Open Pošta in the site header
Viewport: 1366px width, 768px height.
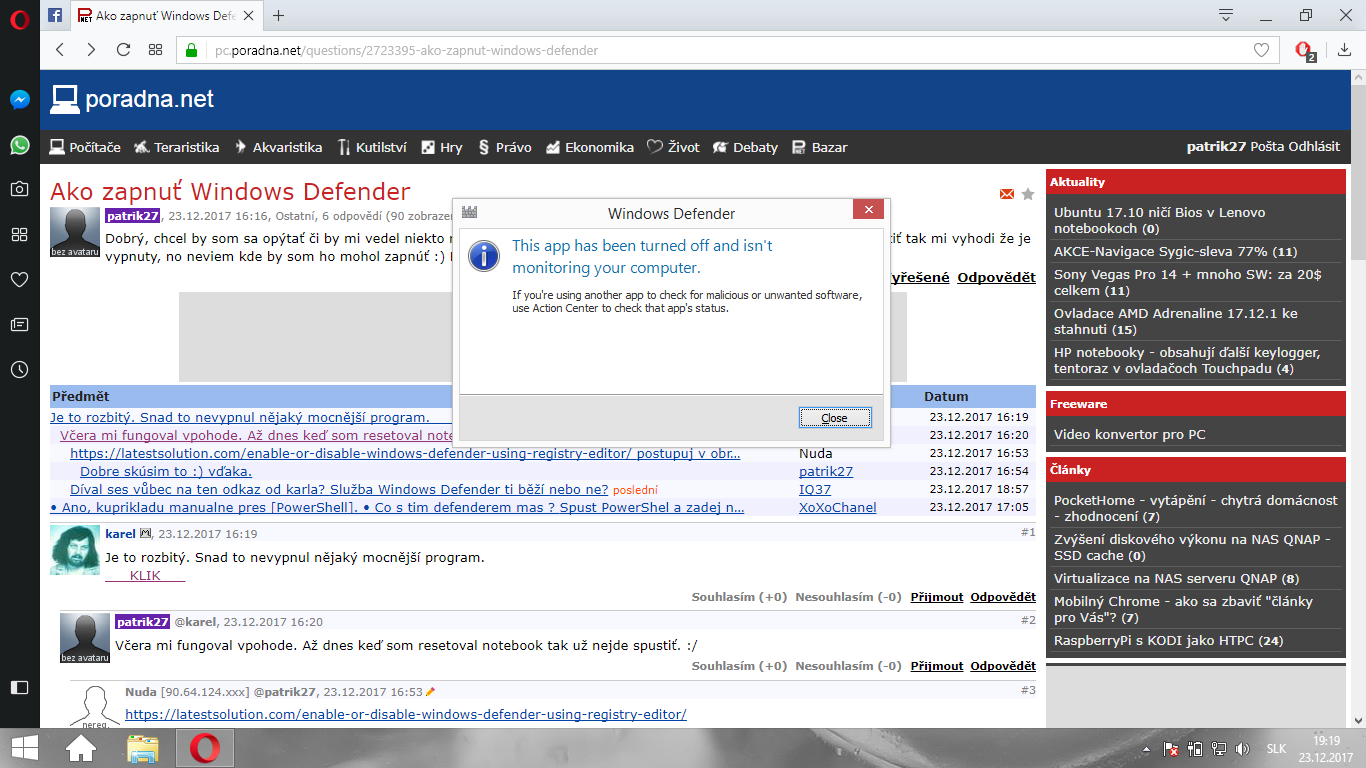pyautogui.click(x=1266, y=147)
